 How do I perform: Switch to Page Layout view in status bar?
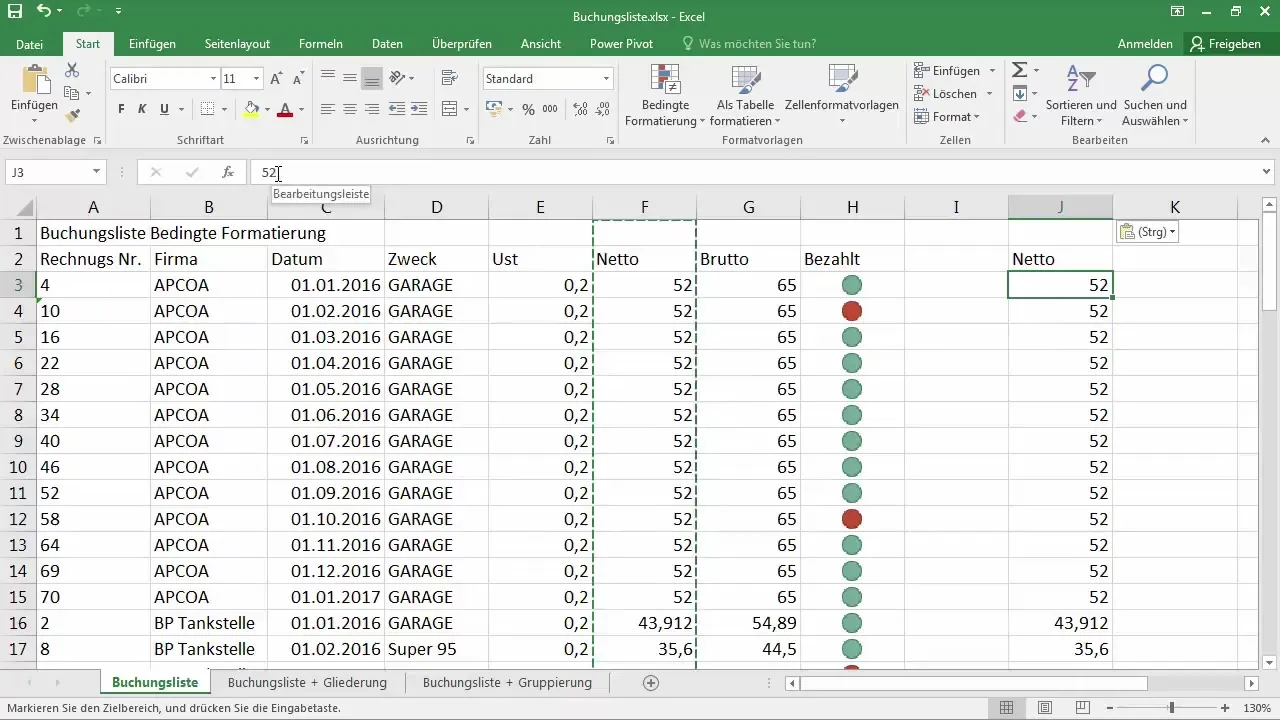point(1044,708)
